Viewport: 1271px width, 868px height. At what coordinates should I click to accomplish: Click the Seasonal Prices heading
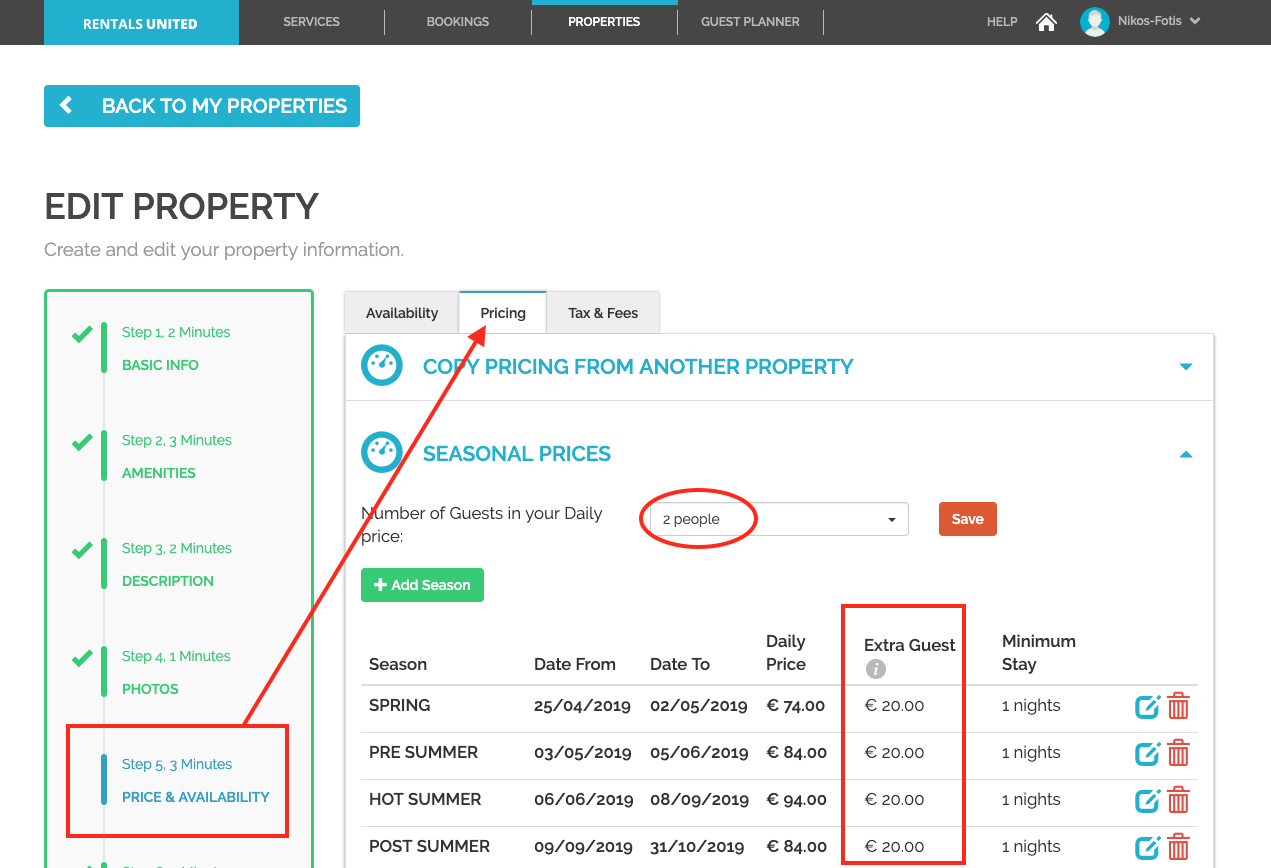[x=517, y=454]
